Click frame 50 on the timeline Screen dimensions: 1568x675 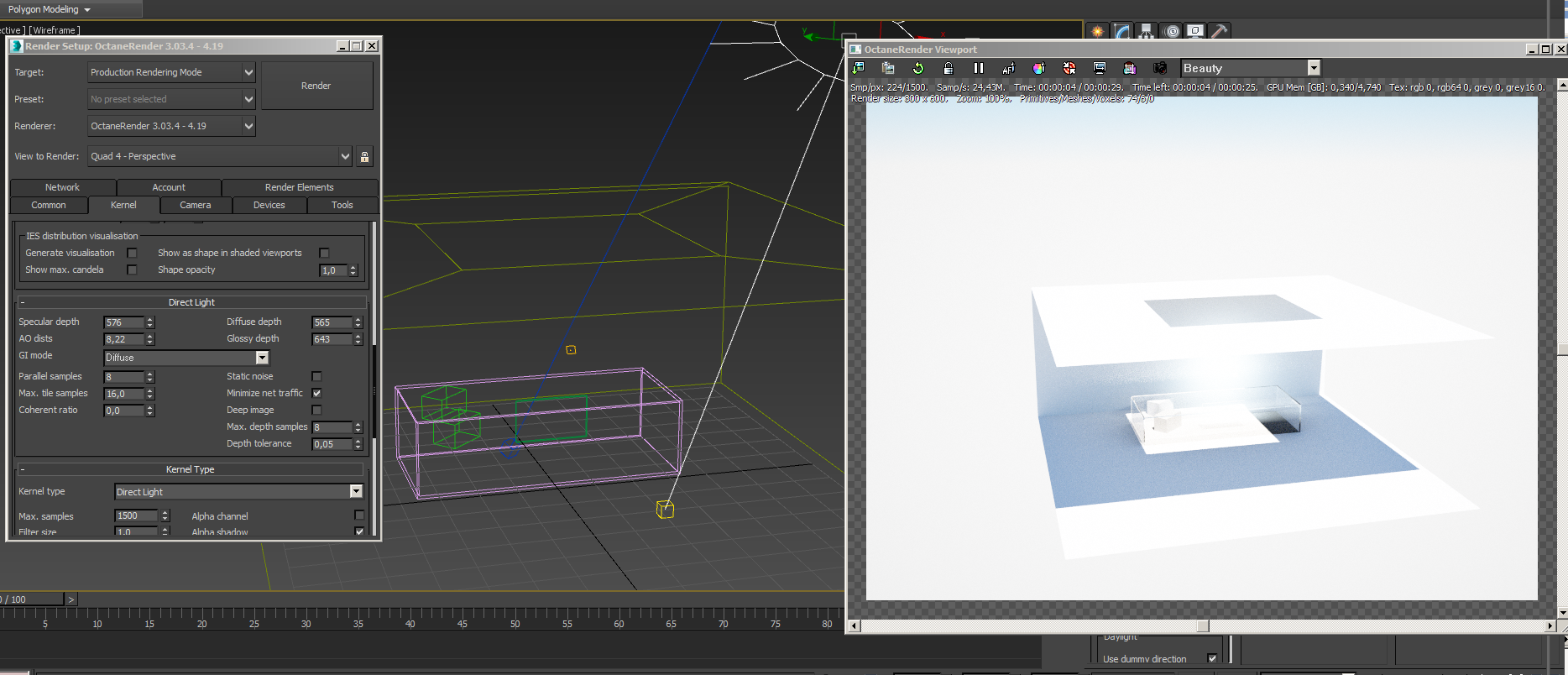515,624
